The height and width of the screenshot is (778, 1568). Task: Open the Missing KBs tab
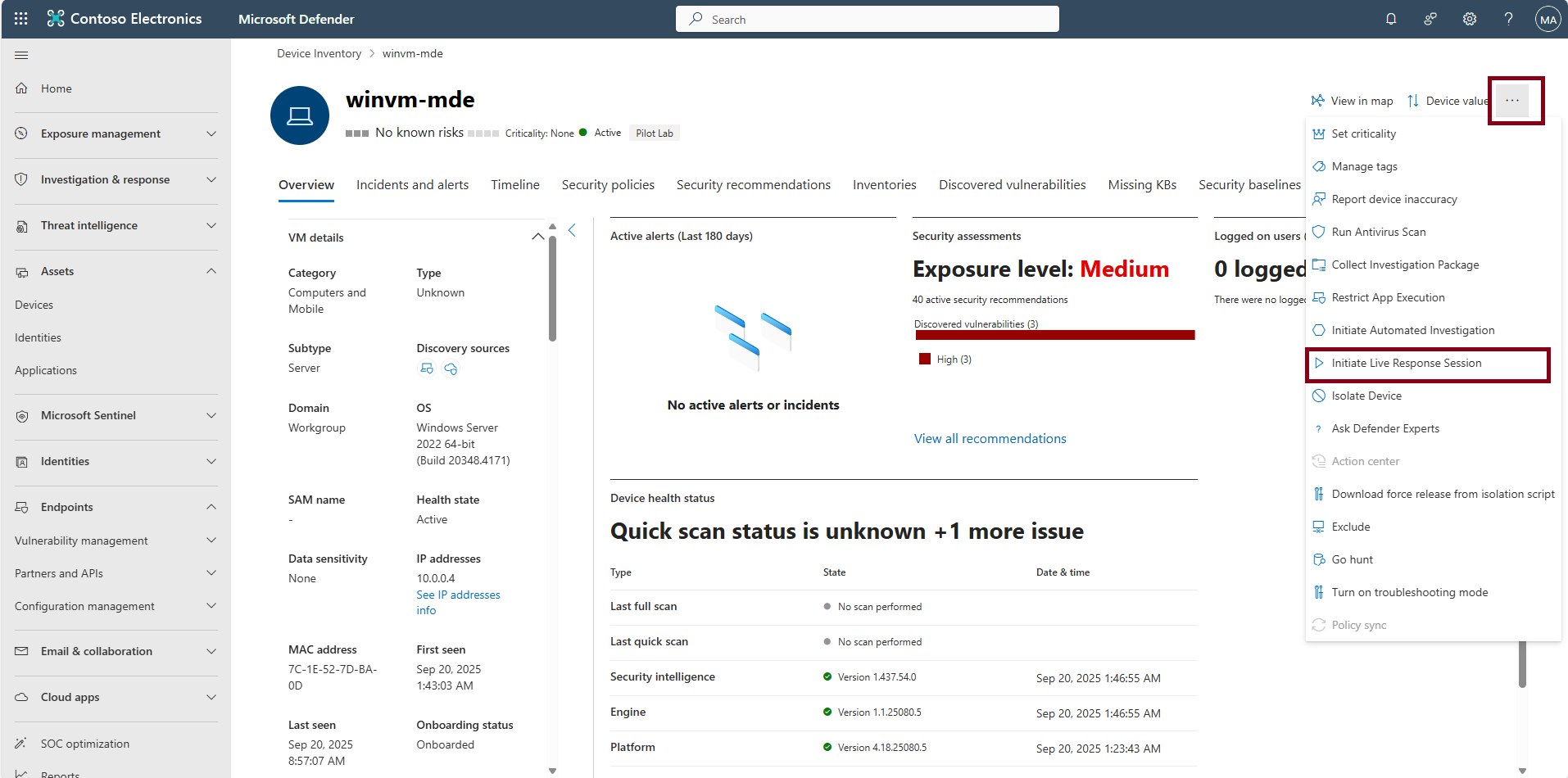[1142, 185]
